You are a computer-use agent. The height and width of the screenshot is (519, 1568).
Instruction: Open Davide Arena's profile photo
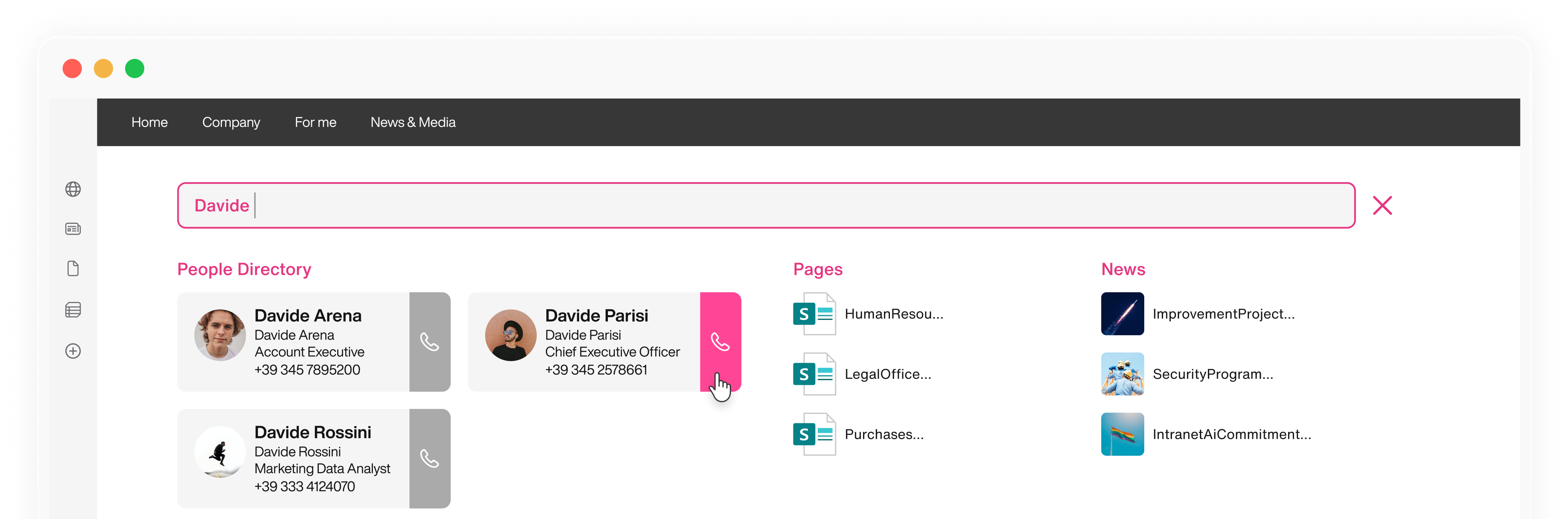coord(220,335)
